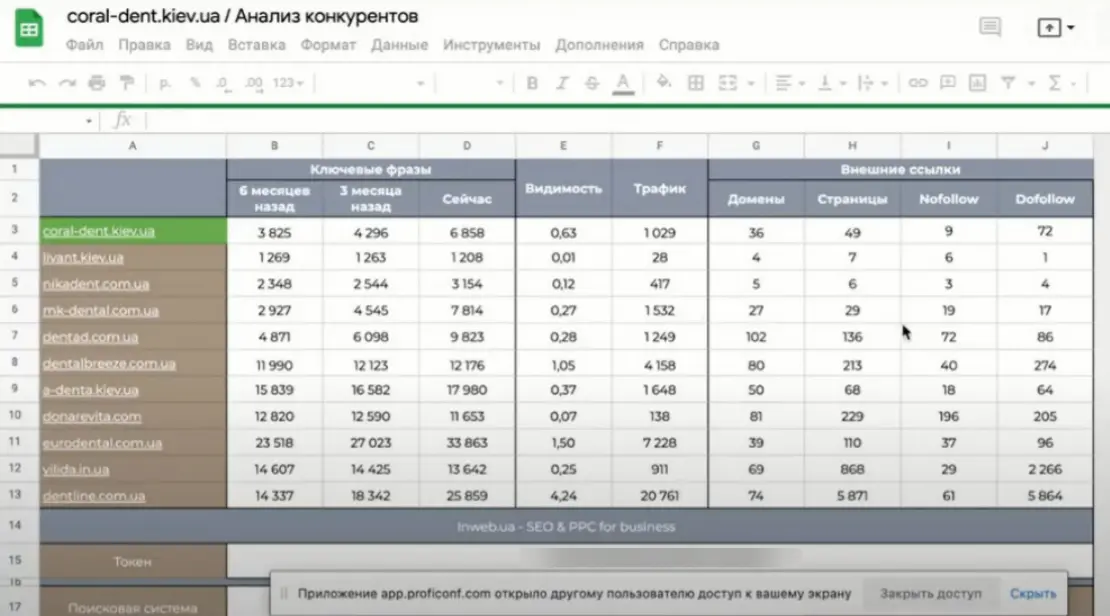Select column A header
This screenshot has width=1110, height=616.
[x=132, y=145]
